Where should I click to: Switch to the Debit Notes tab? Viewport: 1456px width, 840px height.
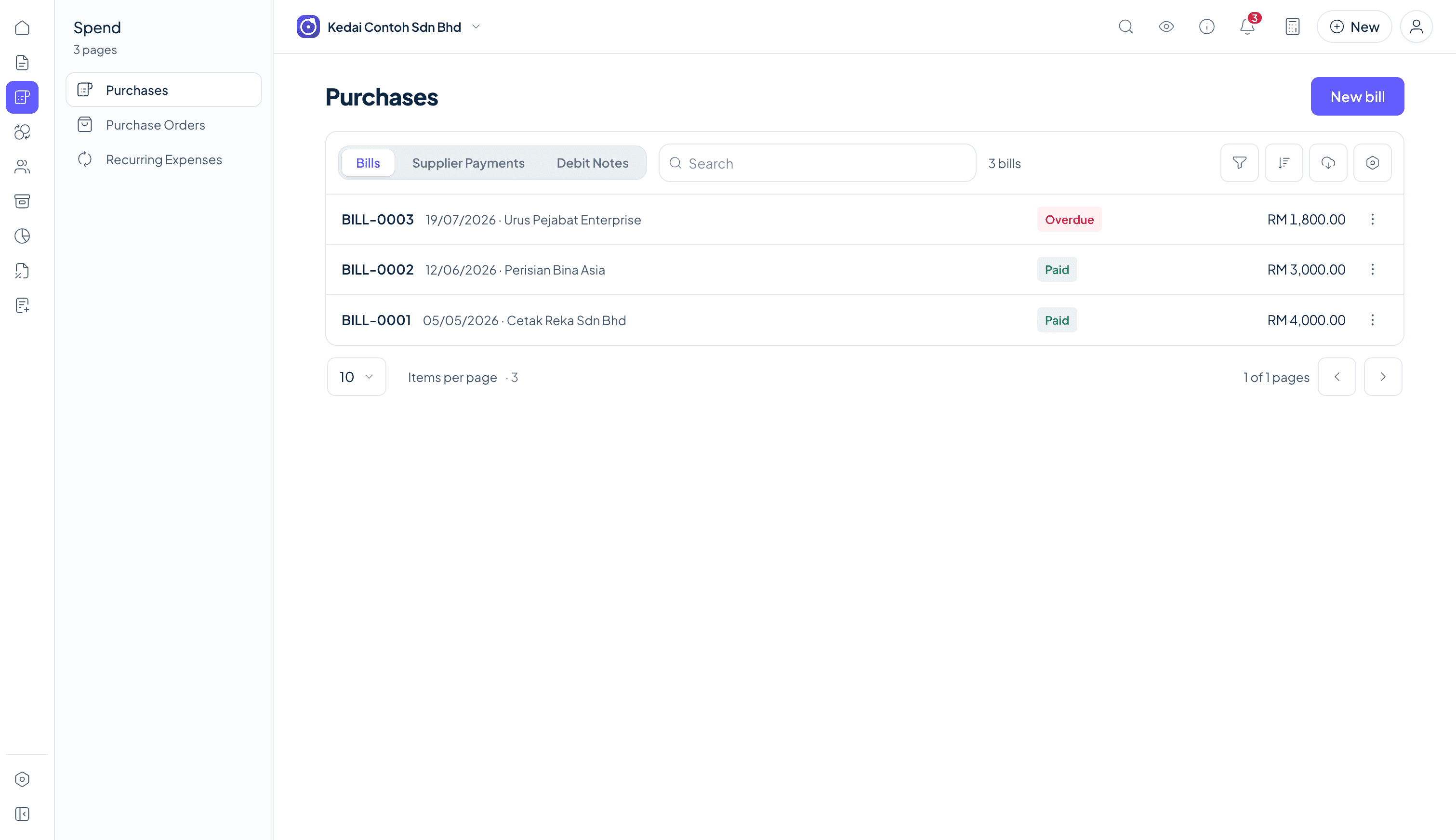pos(593,163)
